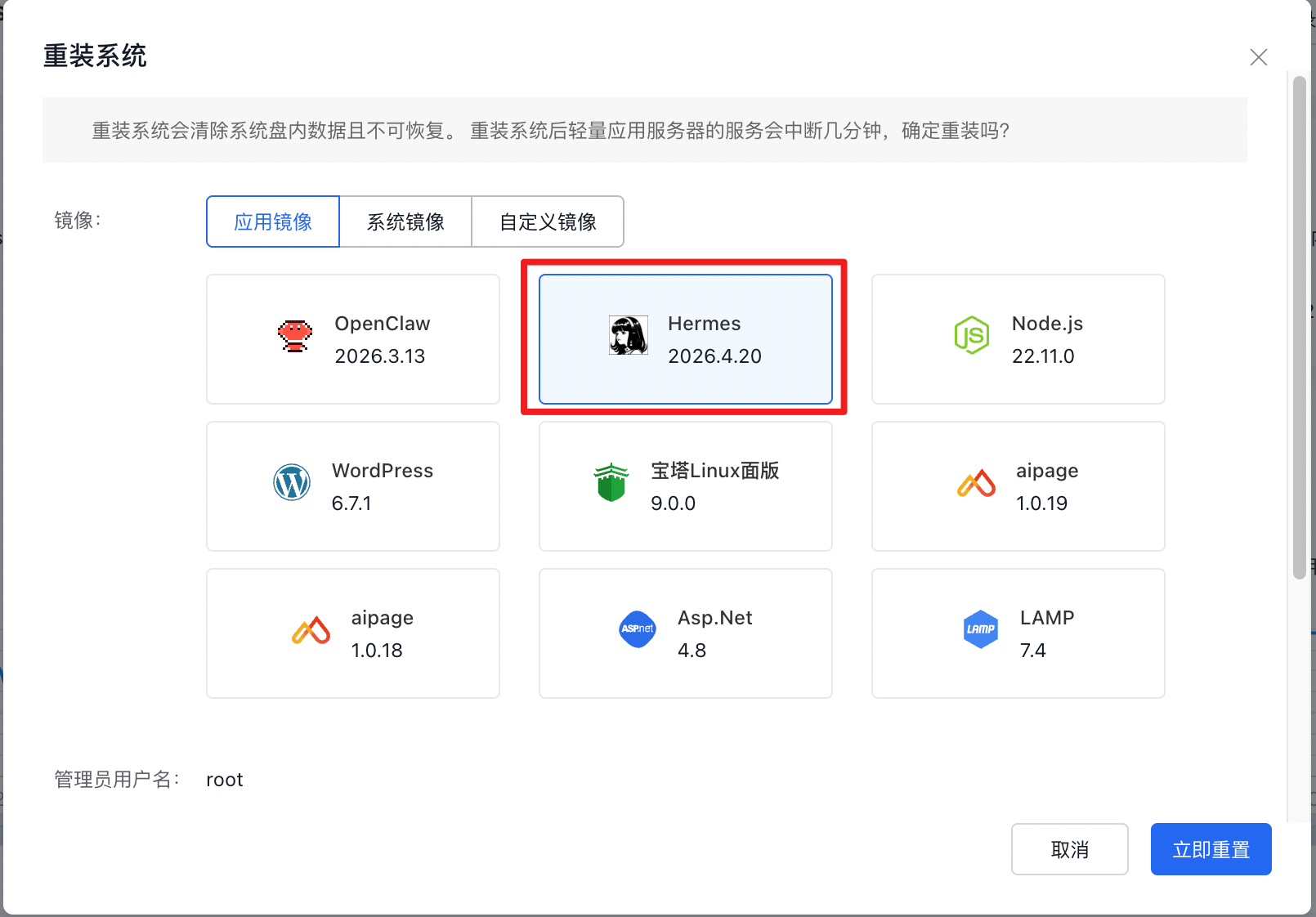Select the OpenClaw 2026.3.13 image card
The image size is (1316, 917).
coord(353,339)
